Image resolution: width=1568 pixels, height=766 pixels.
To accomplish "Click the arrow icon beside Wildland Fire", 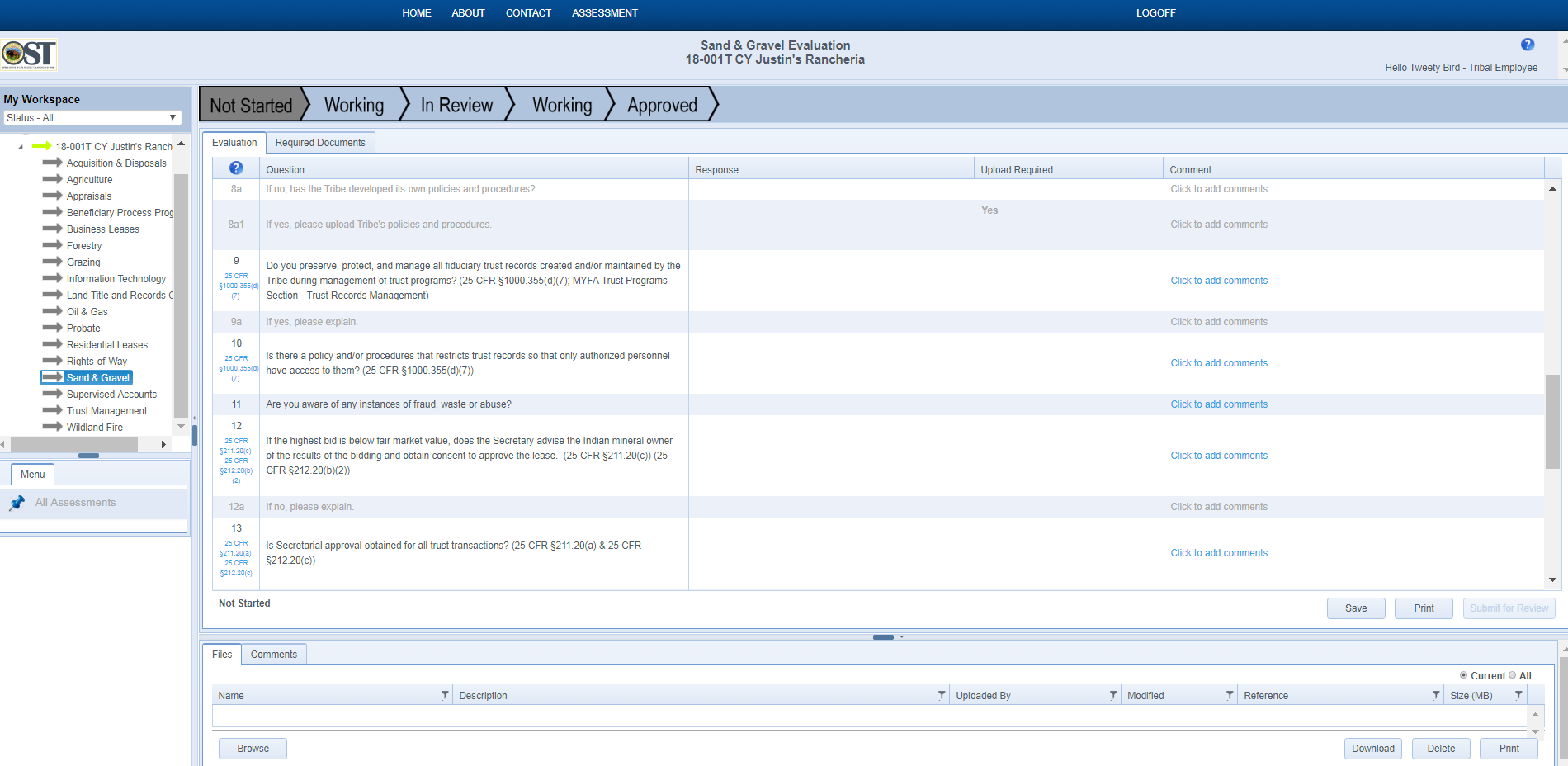I will tap(53, 427).
